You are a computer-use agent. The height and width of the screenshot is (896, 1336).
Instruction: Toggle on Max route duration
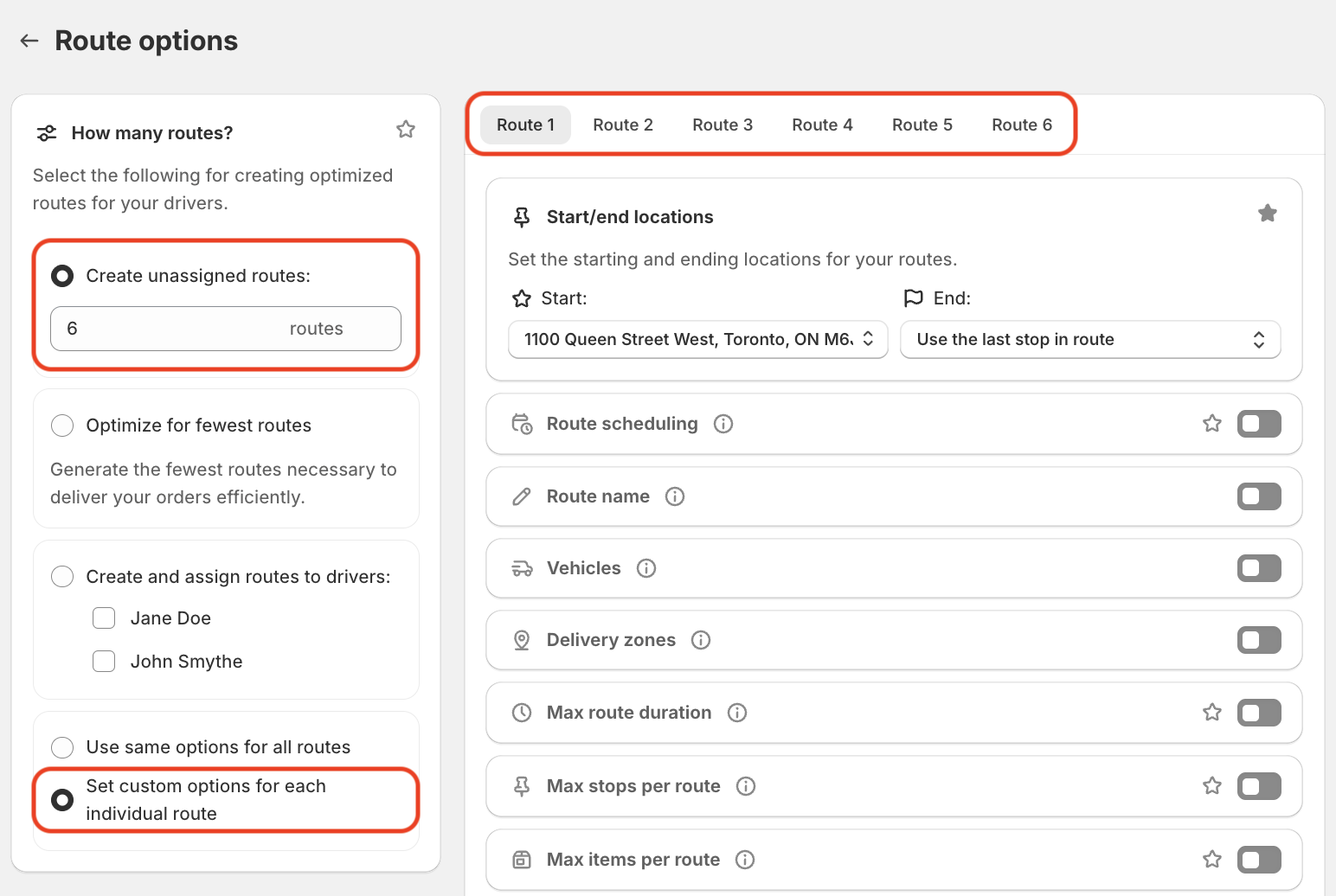coord(1258,713)
